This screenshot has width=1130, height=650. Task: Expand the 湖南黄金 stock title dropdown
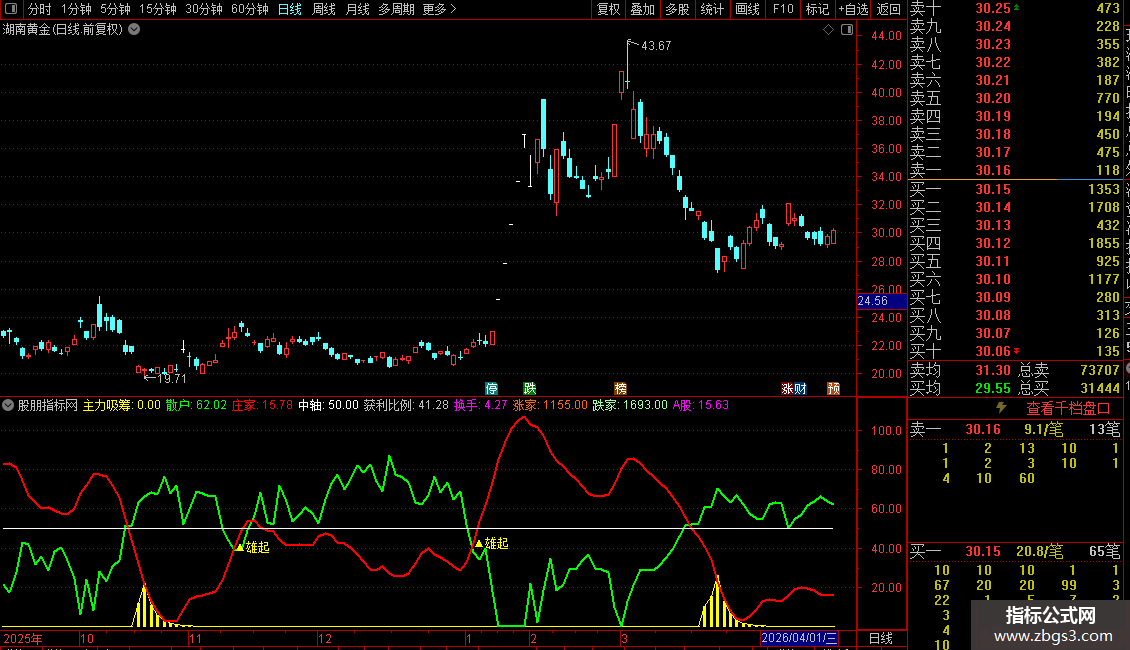[134, 30]
